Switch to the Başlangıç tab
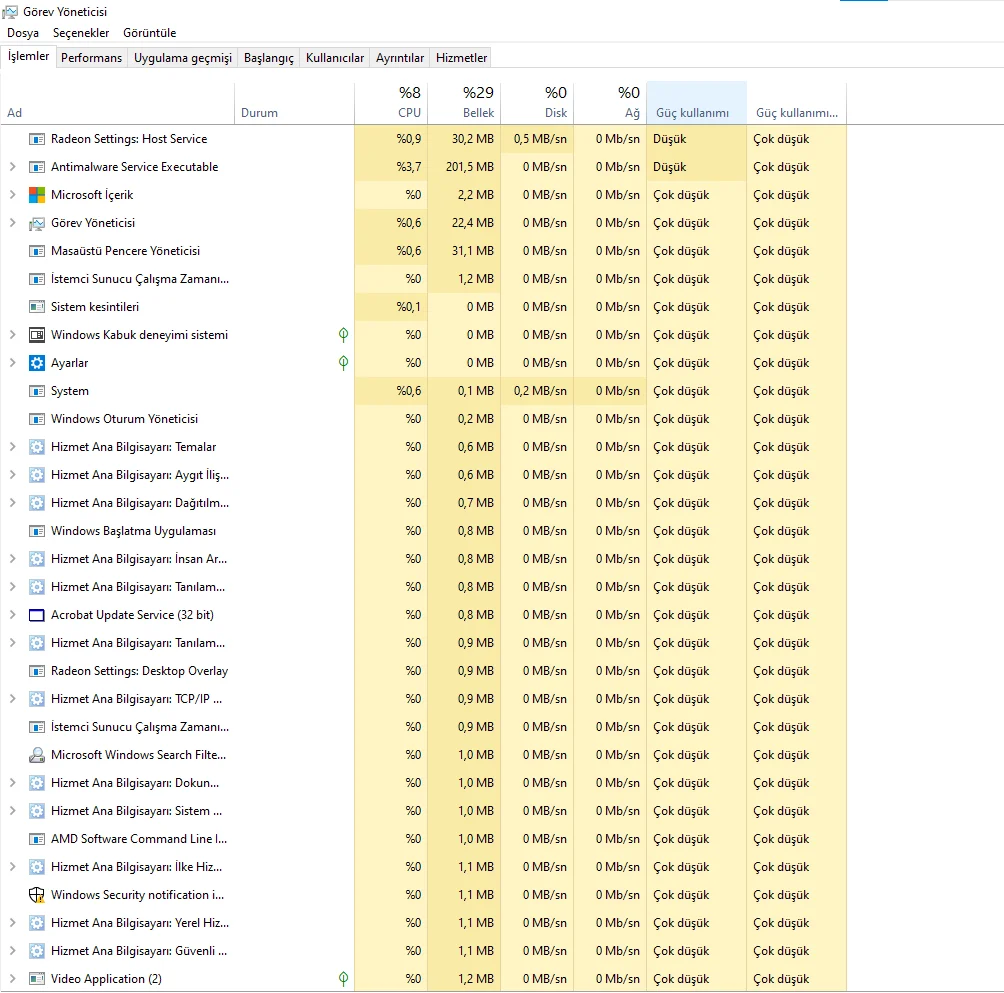Viewport: 1004px width, 993px height. (x=268, y=58)
